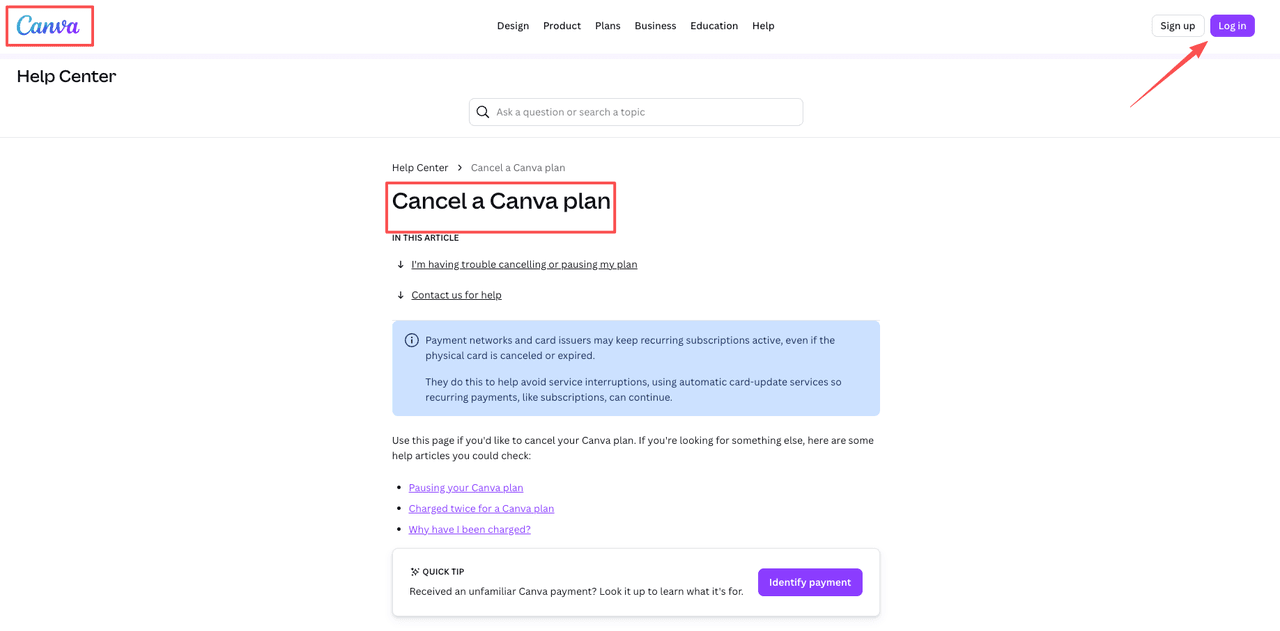This screenshot has width=1280, height=631.
Task: Open the Charged twice for a Canva plan link
Action: (481, 508)
